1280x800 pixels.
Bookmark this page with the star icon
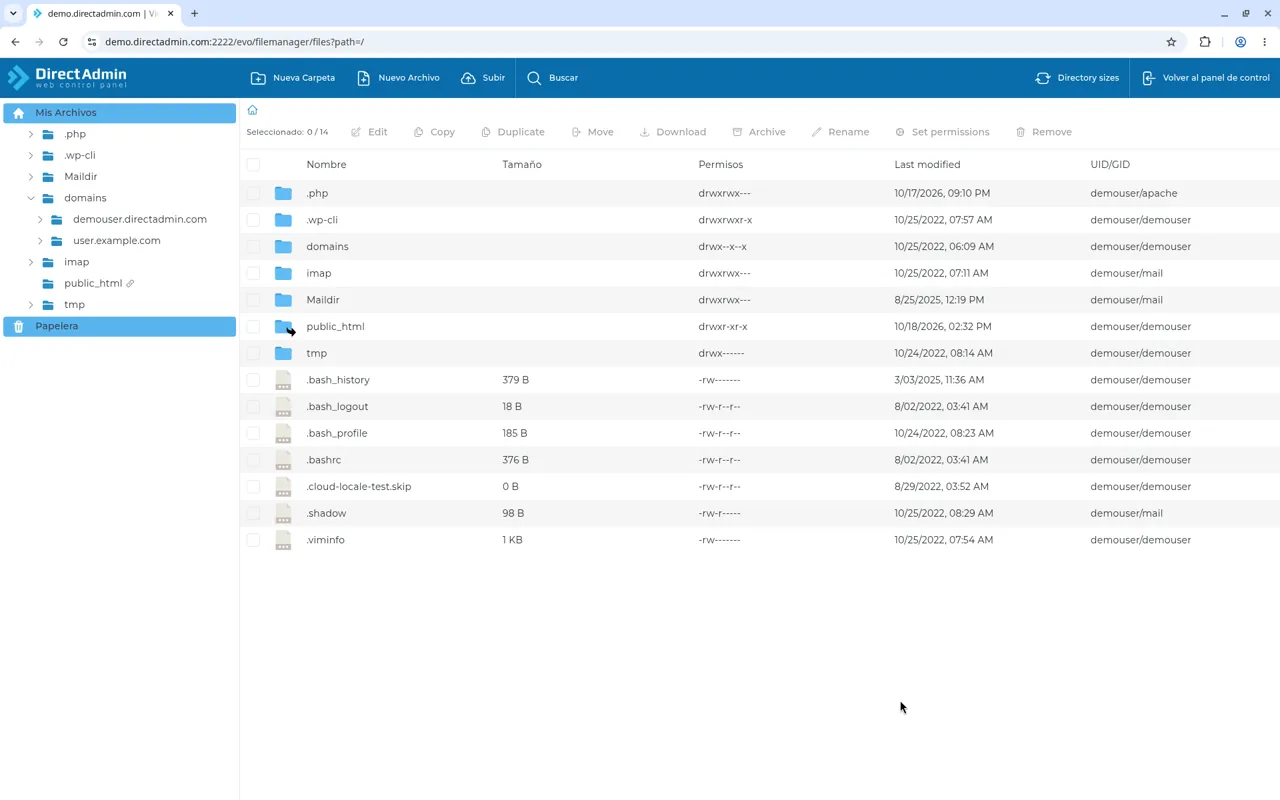coord(1171,42)
